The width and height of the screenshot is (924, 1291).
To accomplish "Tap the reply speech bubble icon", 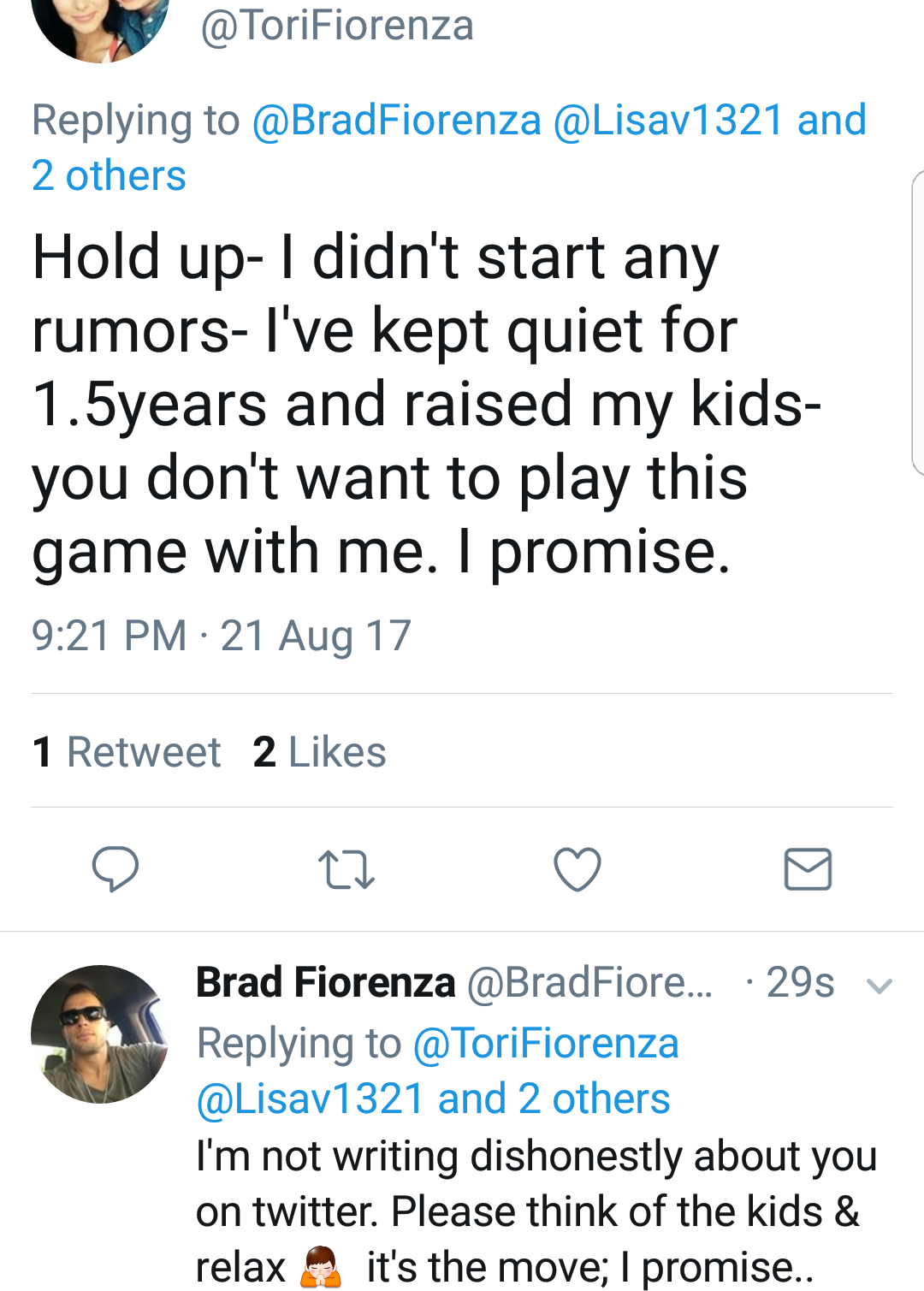I will 115,869.
